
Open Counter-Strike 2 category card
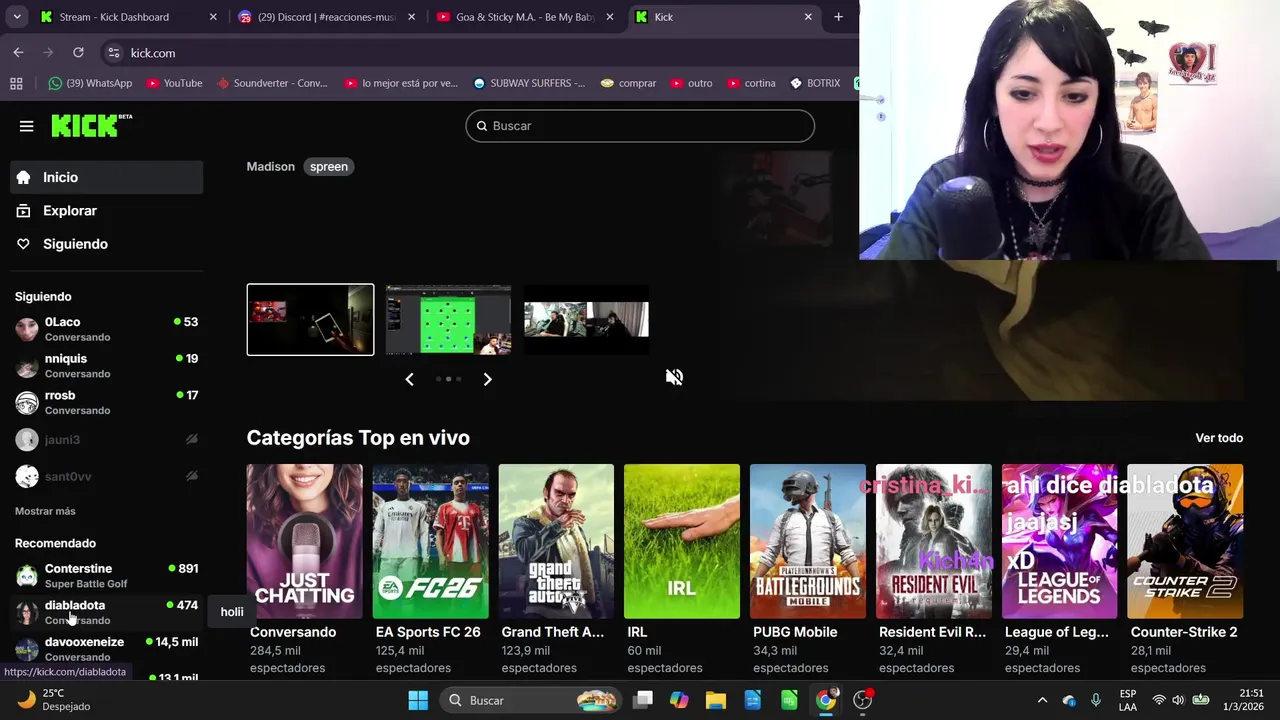1185,541
